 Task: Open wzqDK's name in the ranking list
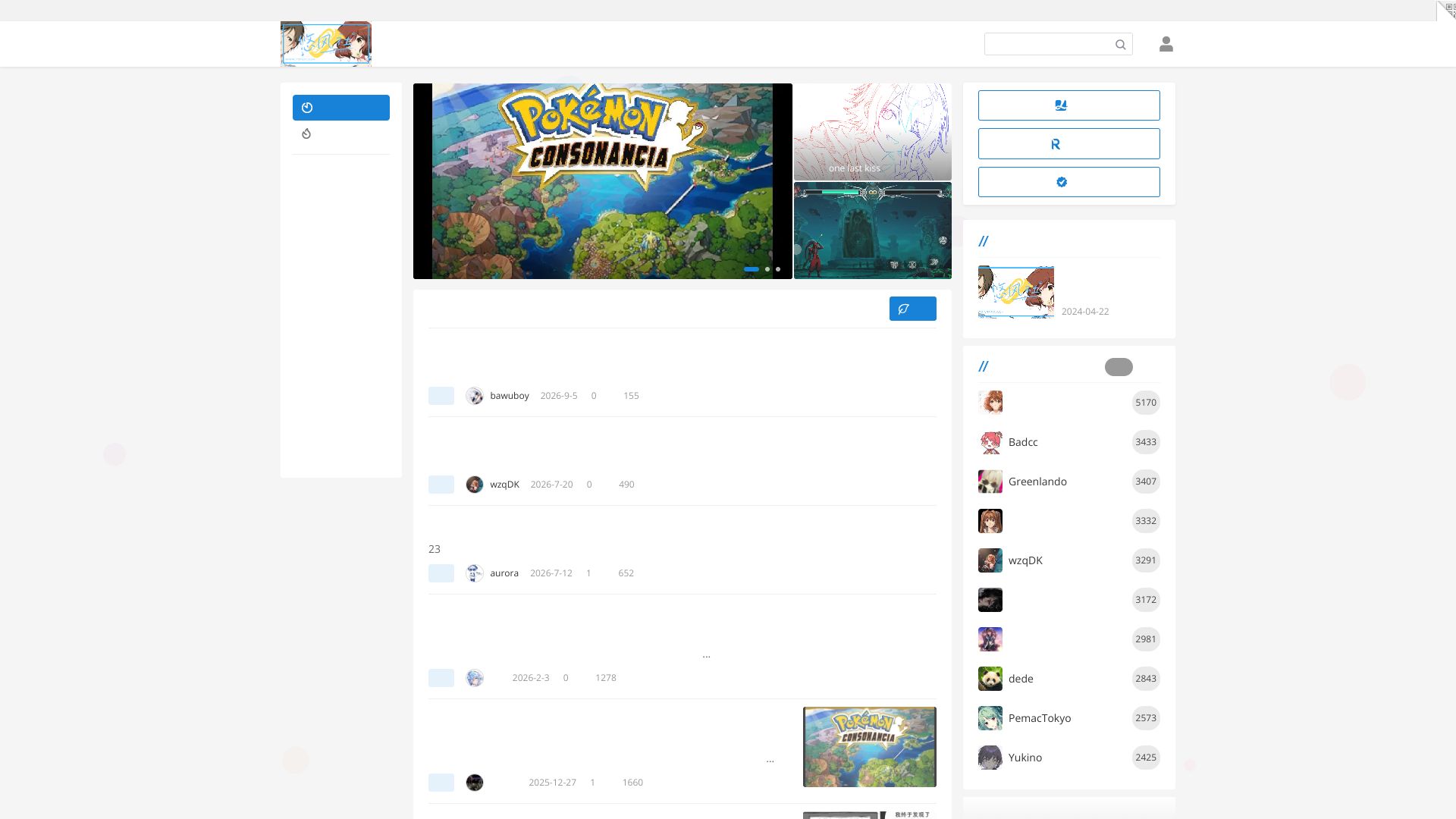(x=1025, y=560)
